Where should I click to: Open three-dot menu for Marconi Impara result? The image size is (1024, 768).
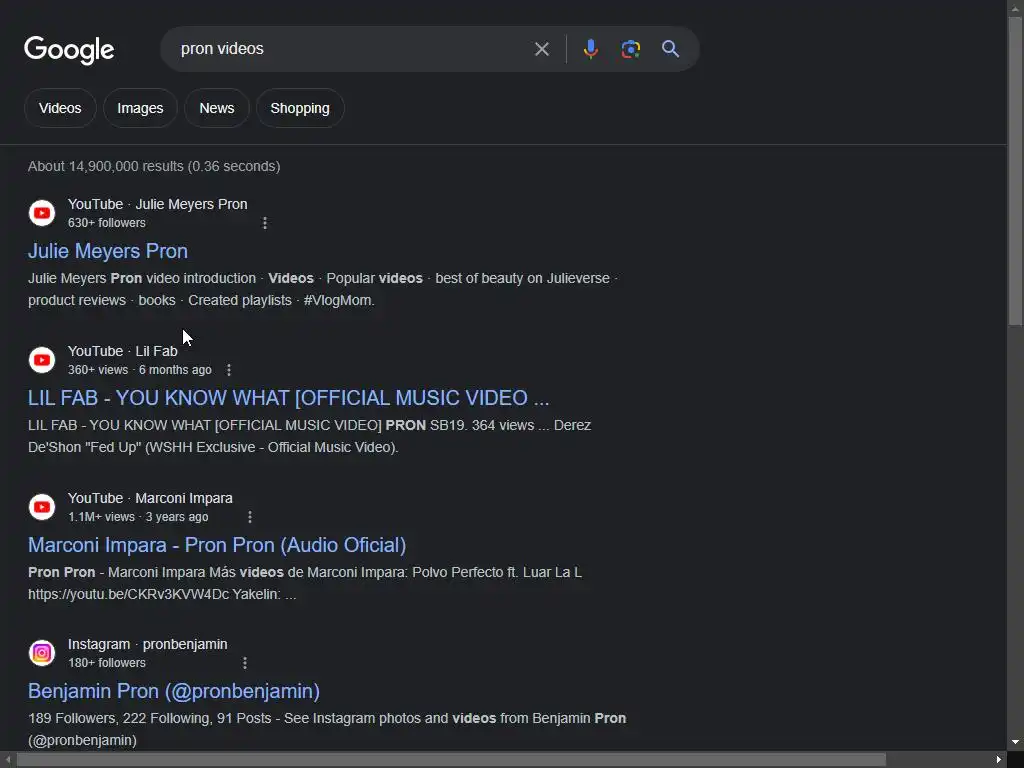click(x=249, y=517)
